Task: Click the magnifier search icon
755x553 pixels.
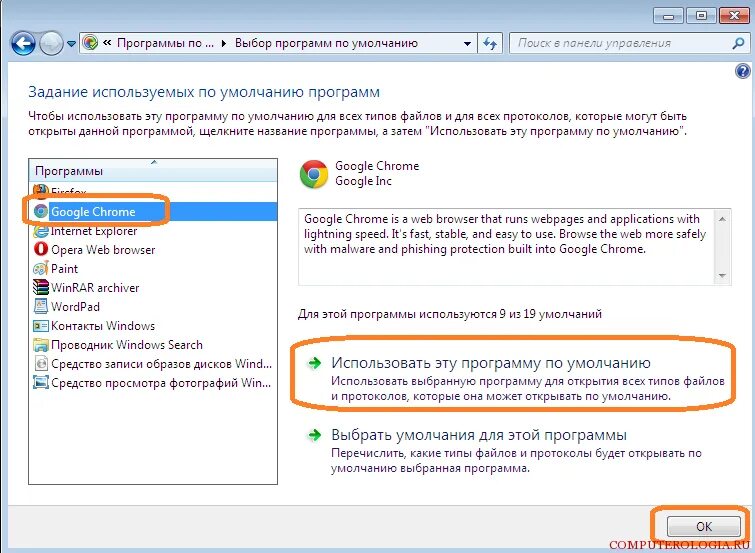Action: coord(738,43)
